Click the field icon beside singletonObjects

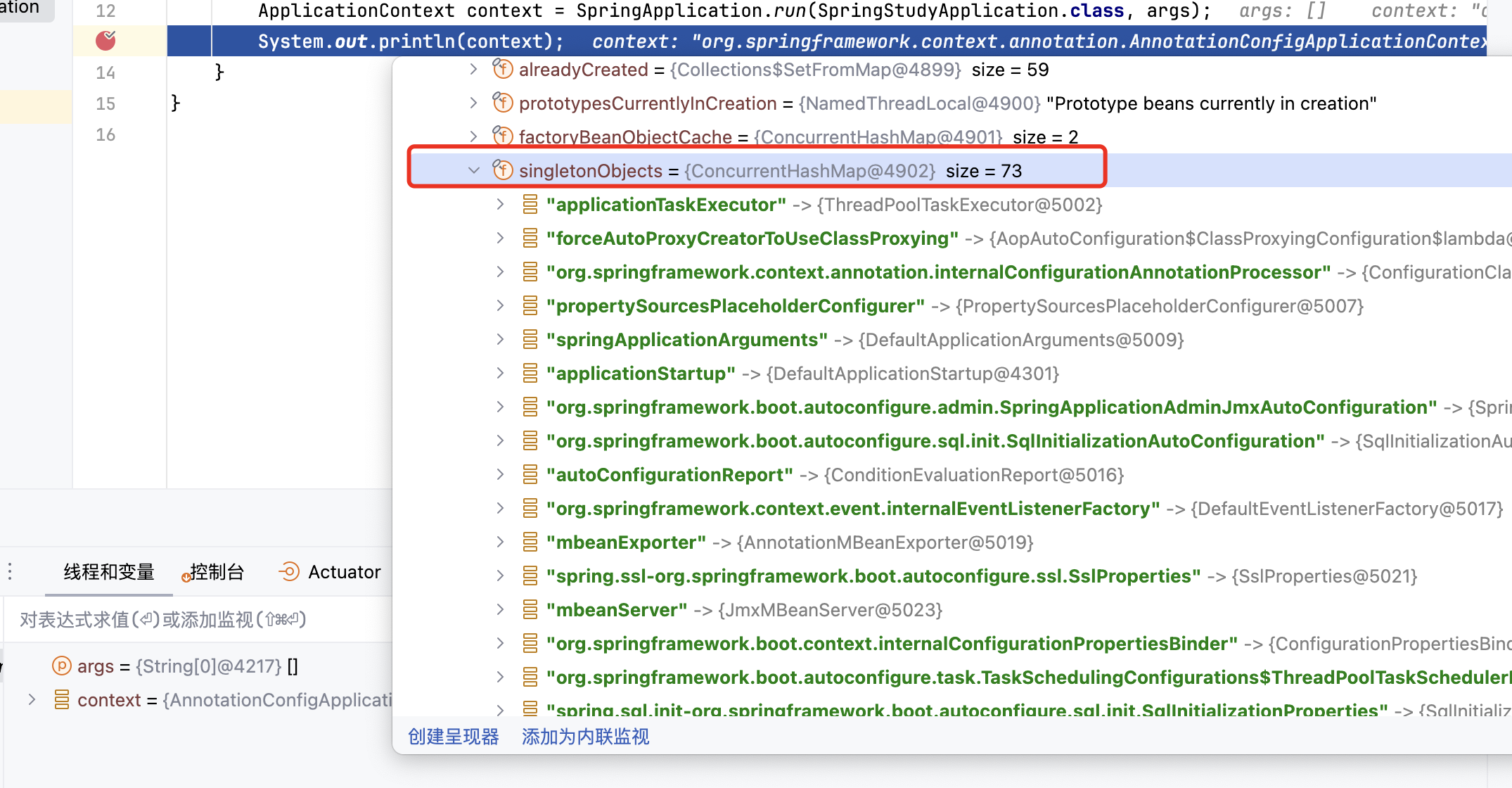(502, 170)
